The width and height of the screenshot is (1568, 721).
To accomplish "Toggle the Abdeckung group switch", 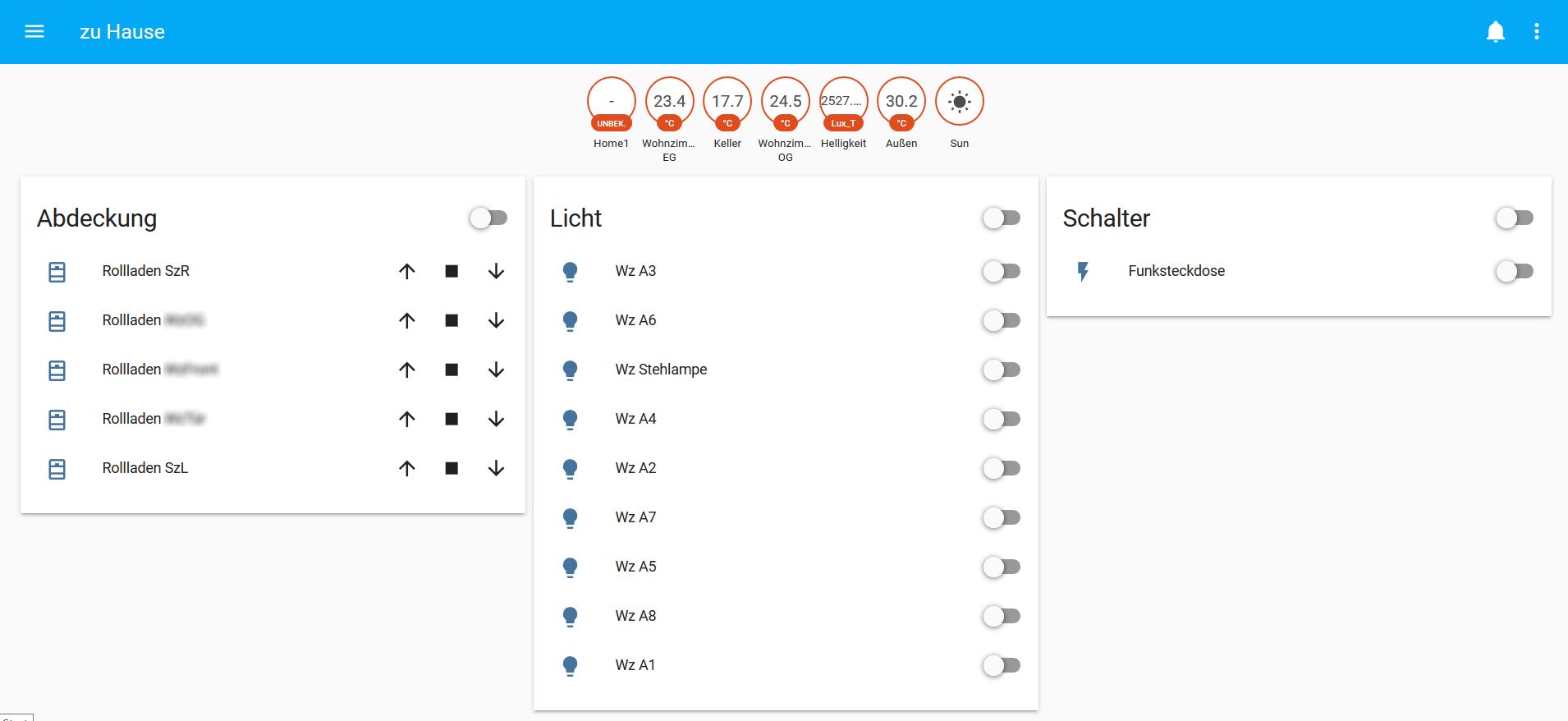I will click(x=488, y=218).
